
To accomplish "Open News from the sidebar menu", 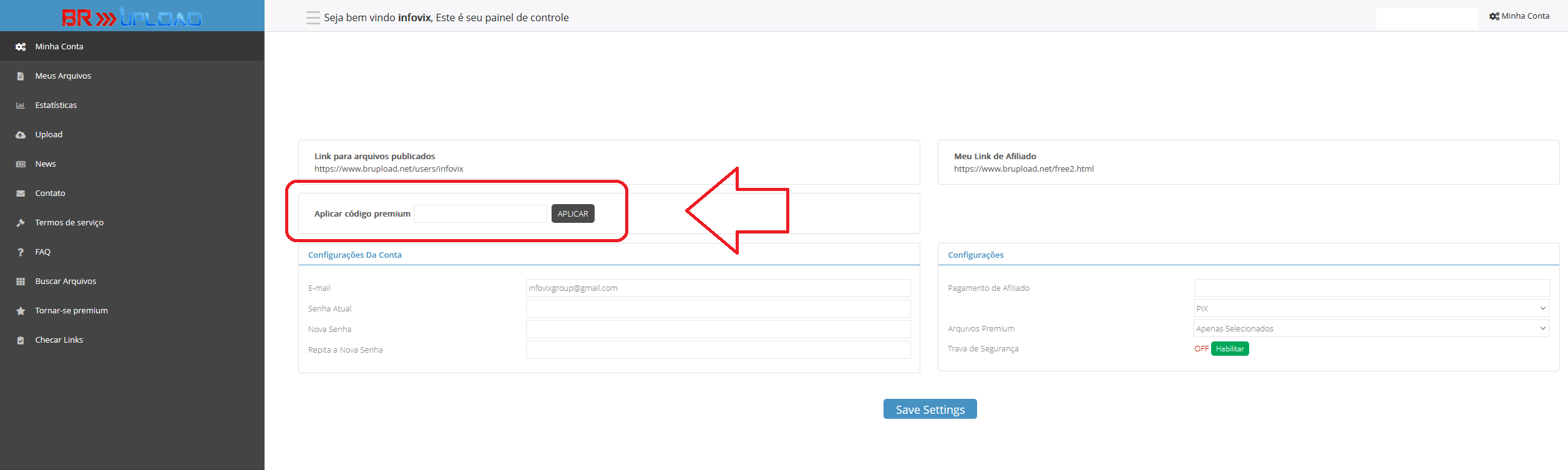I will (46, 164).
